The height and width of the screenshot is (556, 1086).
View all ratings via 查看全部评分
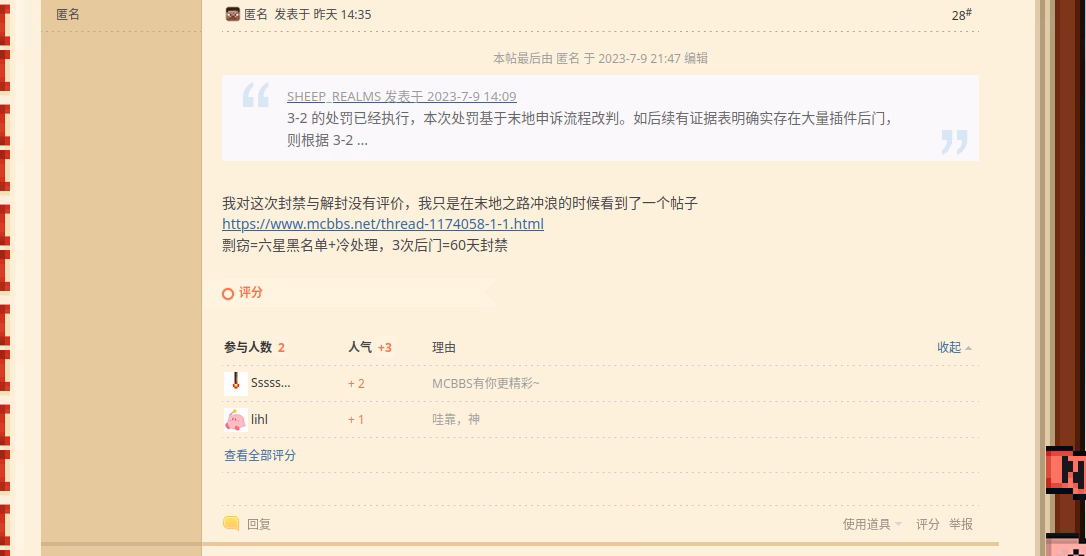pyautogui.click(x=260, y=455)
